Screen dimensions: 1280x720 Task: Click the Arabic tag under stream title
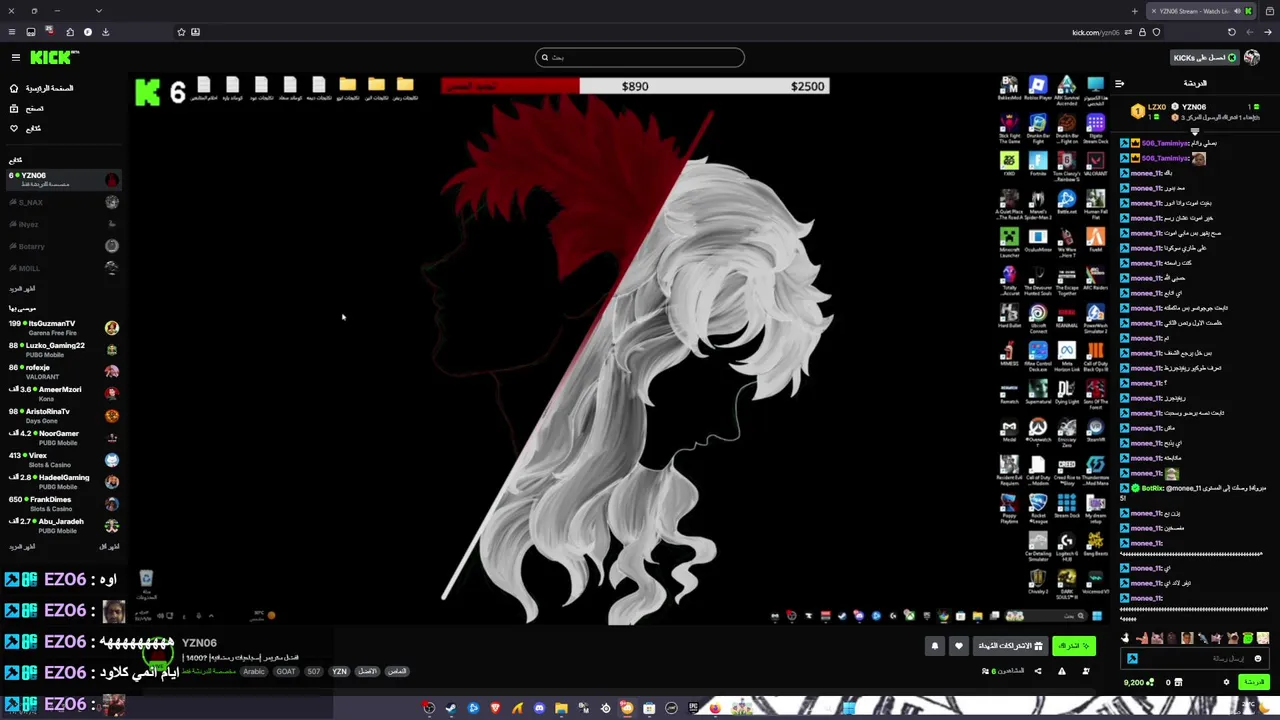(254, 672)
